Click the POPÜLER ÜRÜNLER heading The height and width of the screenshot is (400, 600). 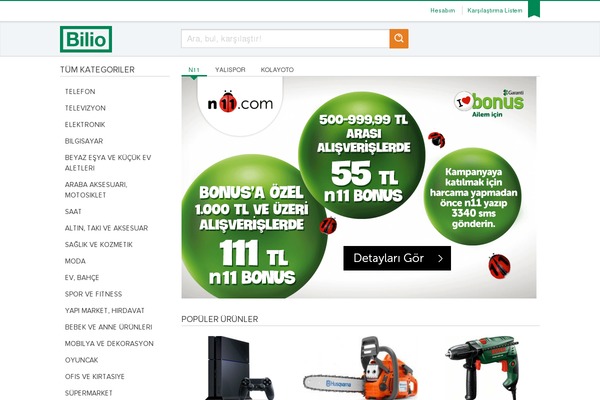pos(220,319)
